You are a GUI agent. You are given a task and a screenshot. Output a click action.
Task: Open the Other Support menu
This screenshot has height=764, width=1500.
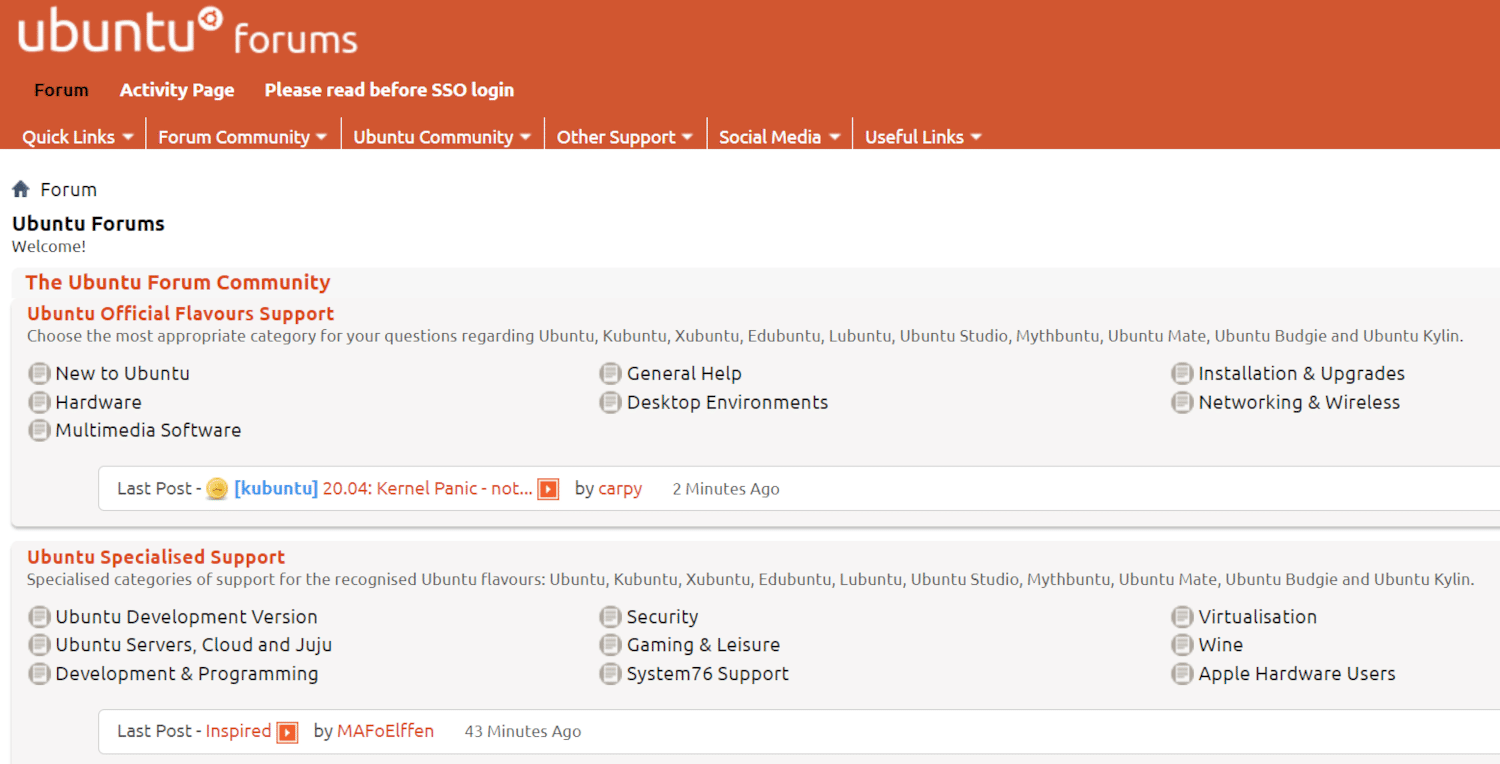point(615,136)
